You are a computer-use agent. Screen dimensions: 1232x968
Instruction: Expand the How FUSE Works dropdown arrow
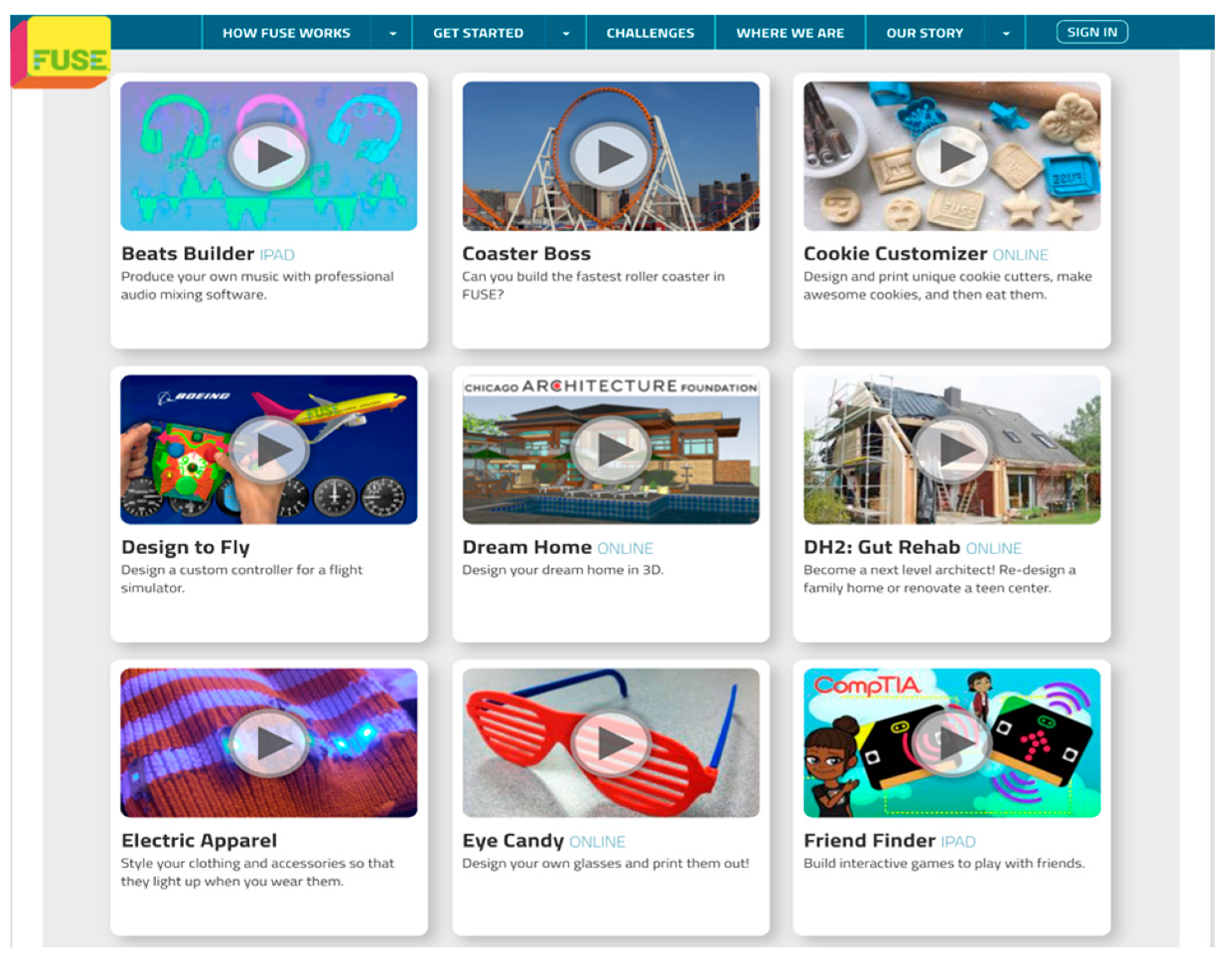pos(392,33)
